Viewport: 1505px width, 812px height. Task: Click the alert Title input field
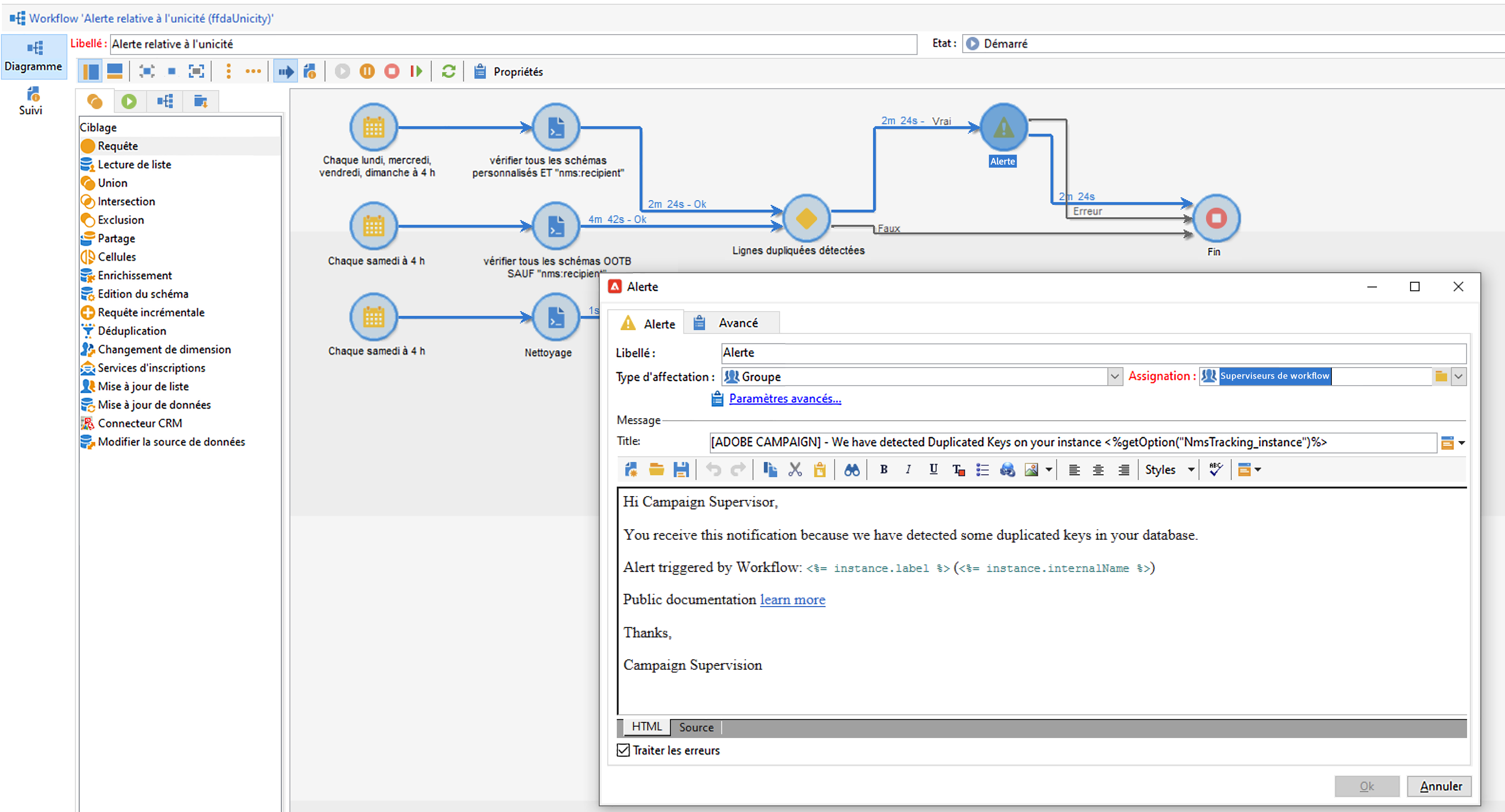coord(1072,442)
